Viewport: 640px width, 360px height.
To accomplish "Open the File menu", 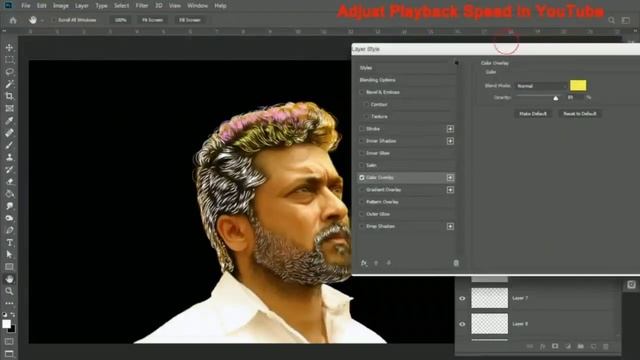I will tap(26, 6).
